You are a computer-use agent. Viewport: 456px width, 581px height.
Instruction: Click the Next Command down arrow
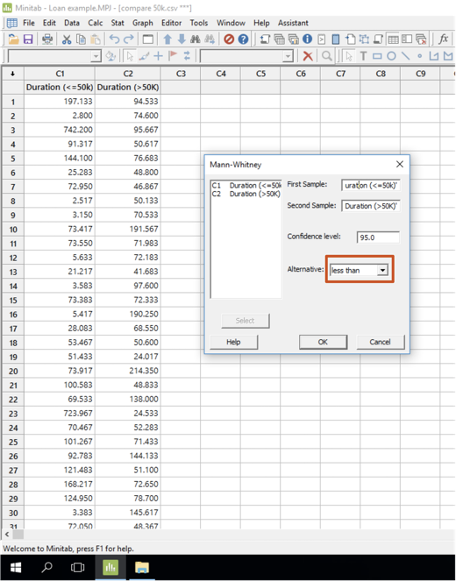182,39
